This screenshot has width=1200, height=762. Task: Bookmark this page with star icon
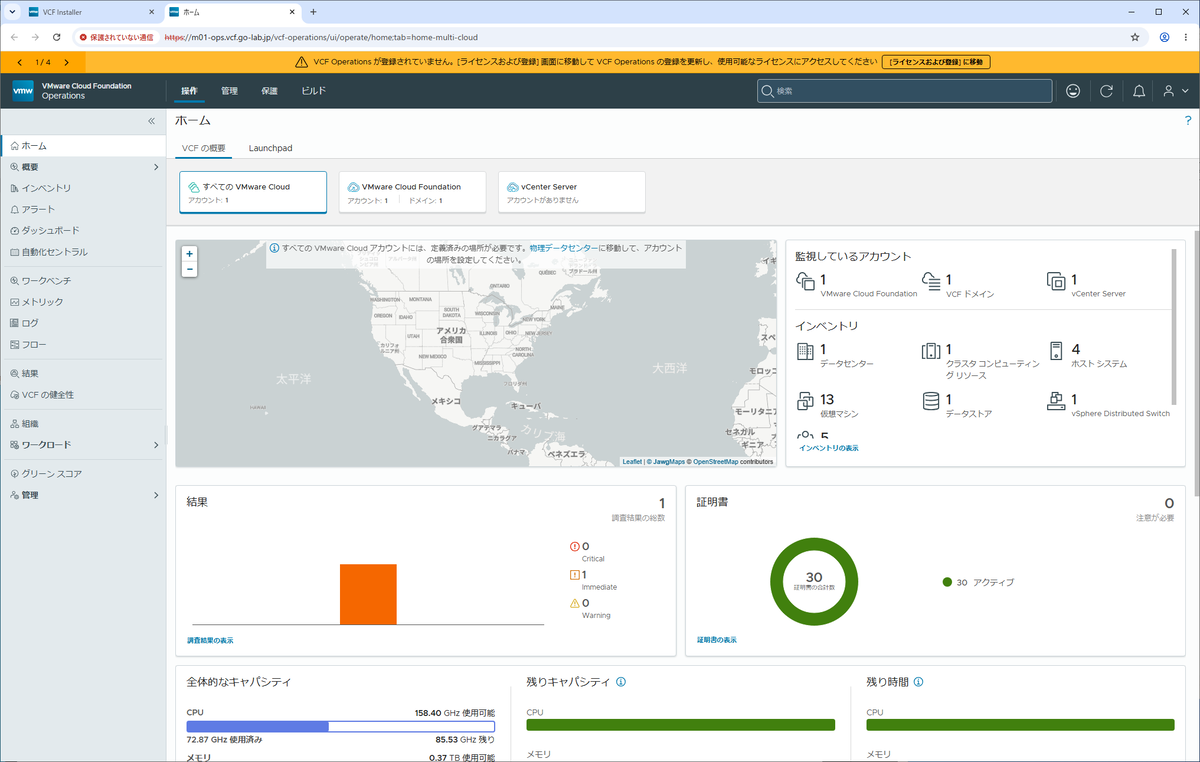click(1135, 37)
